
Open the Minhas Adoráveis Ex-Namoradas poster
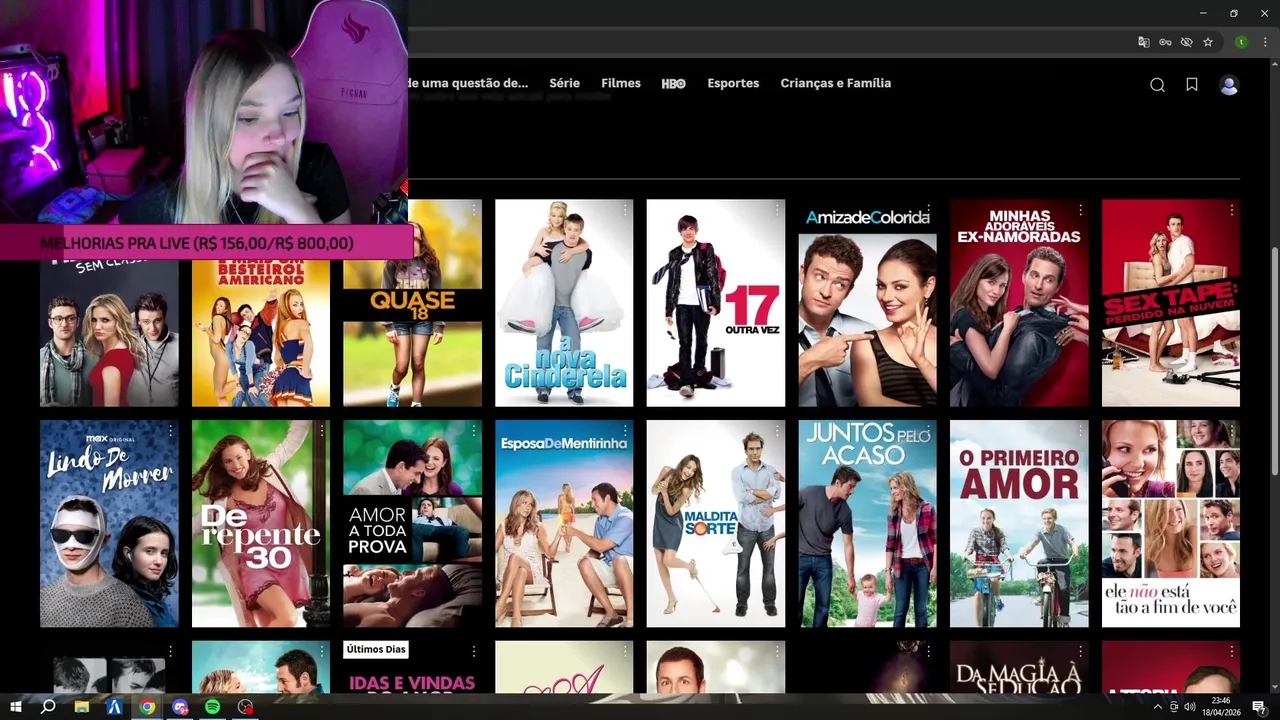tap(1019, 303)
